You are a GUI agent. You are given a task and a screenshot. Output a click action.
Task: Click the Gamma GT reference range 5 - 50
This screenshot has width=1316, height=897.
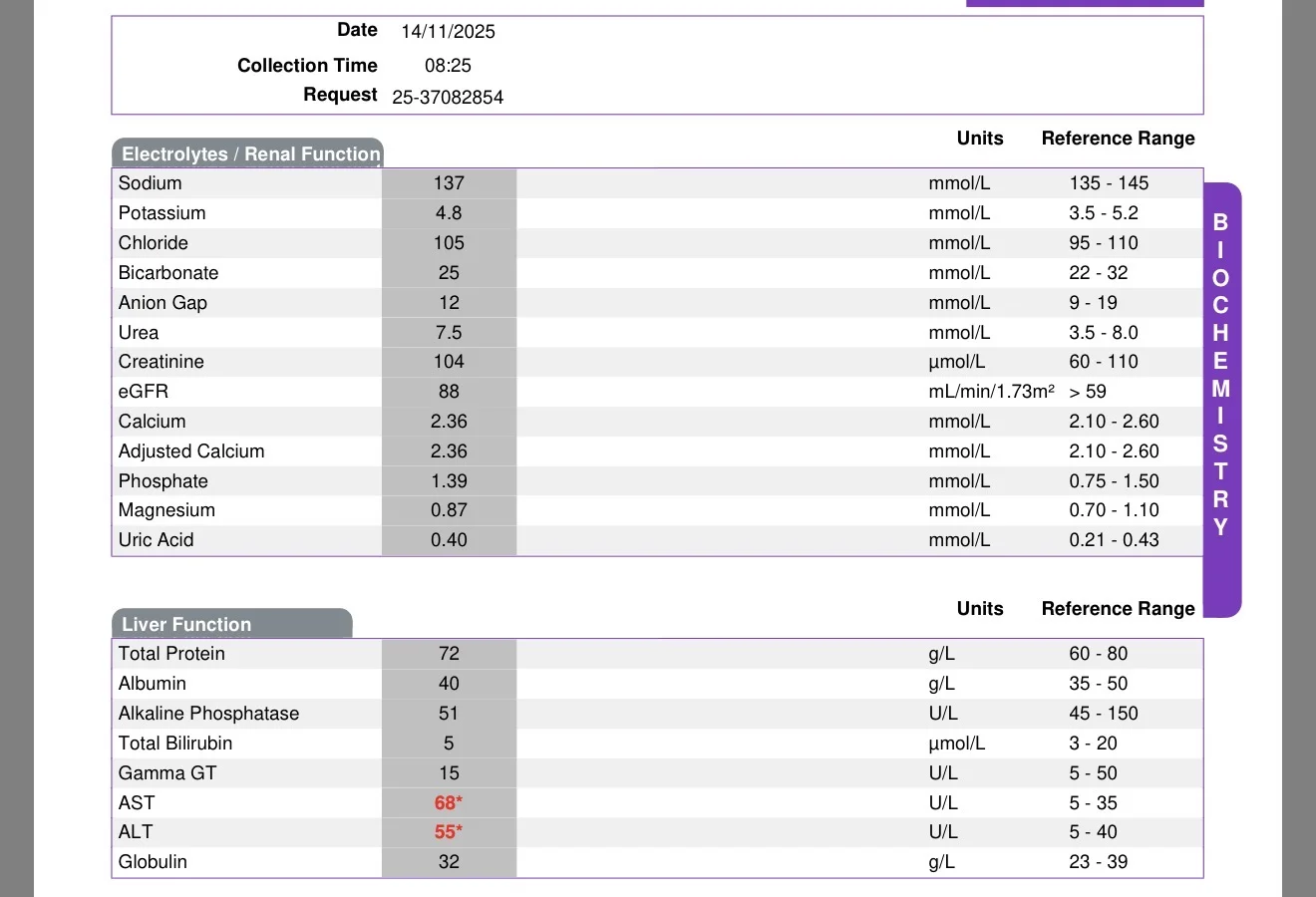click(x=1093, y=773)
